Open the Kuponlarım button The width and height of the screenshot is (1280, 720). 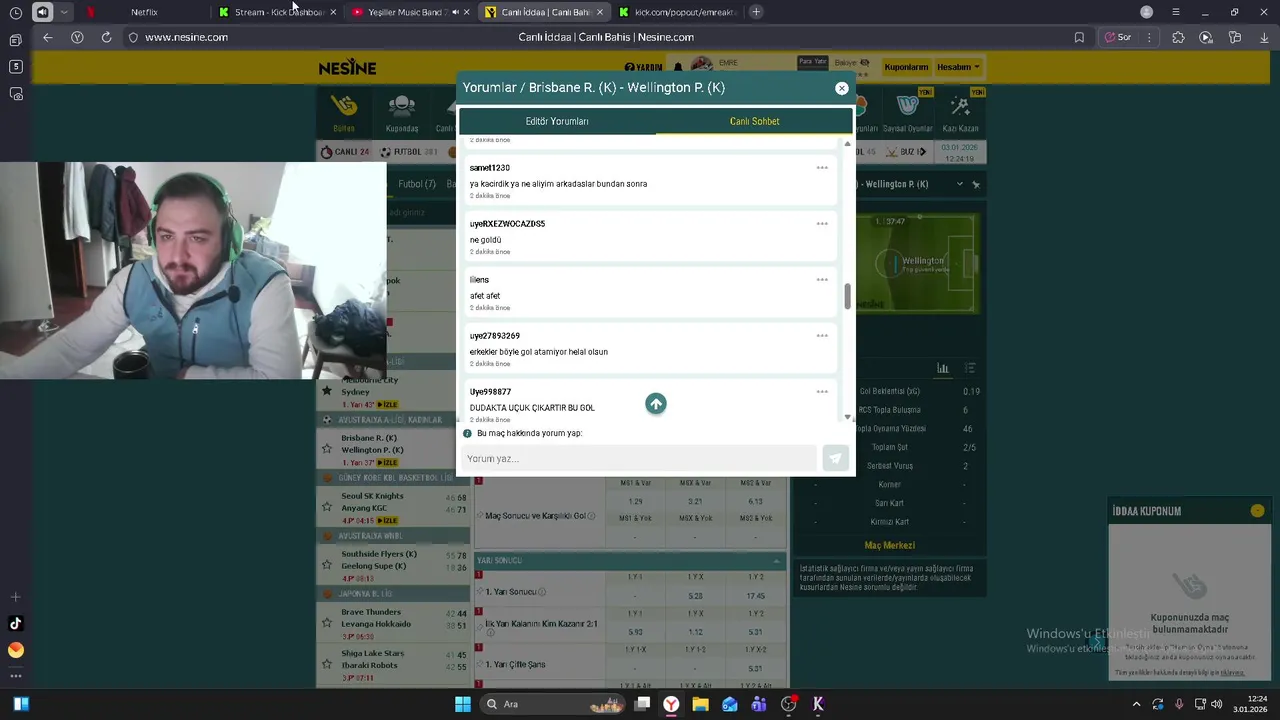click(x=906, y=67)
